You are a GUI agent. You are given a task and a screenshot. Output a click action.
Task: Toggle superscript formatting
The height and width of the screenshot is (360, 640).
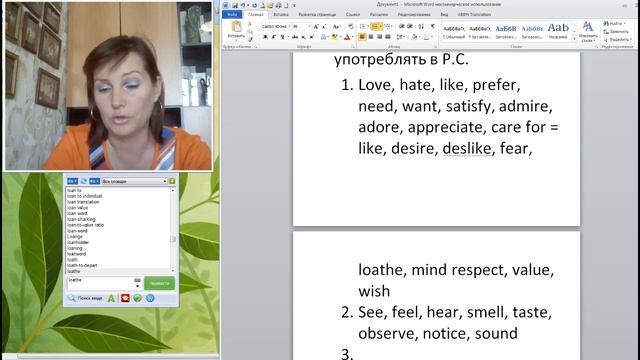312,37
